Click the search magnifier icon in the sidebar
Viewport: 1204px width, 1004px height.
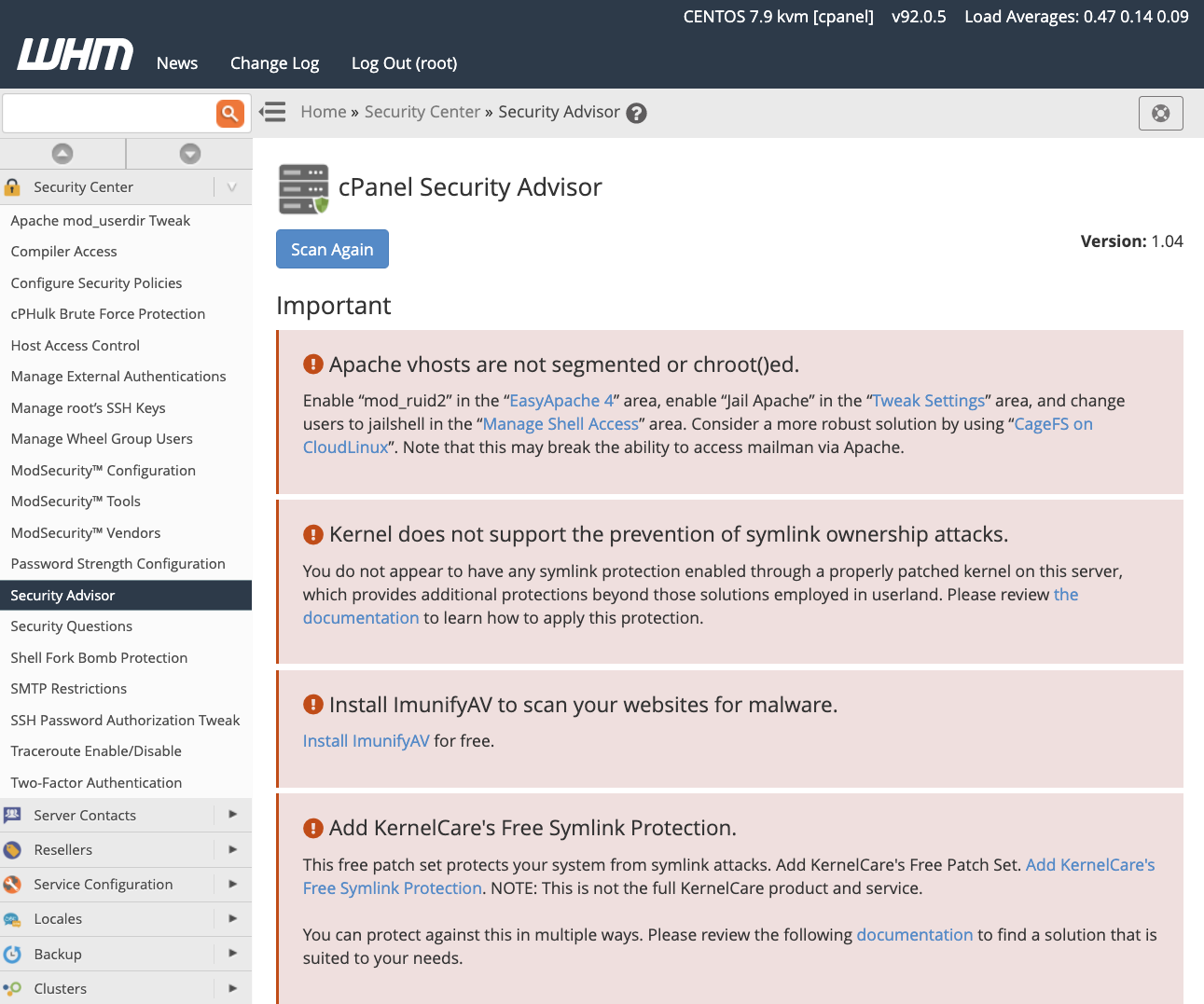click(x=229, y=113)
